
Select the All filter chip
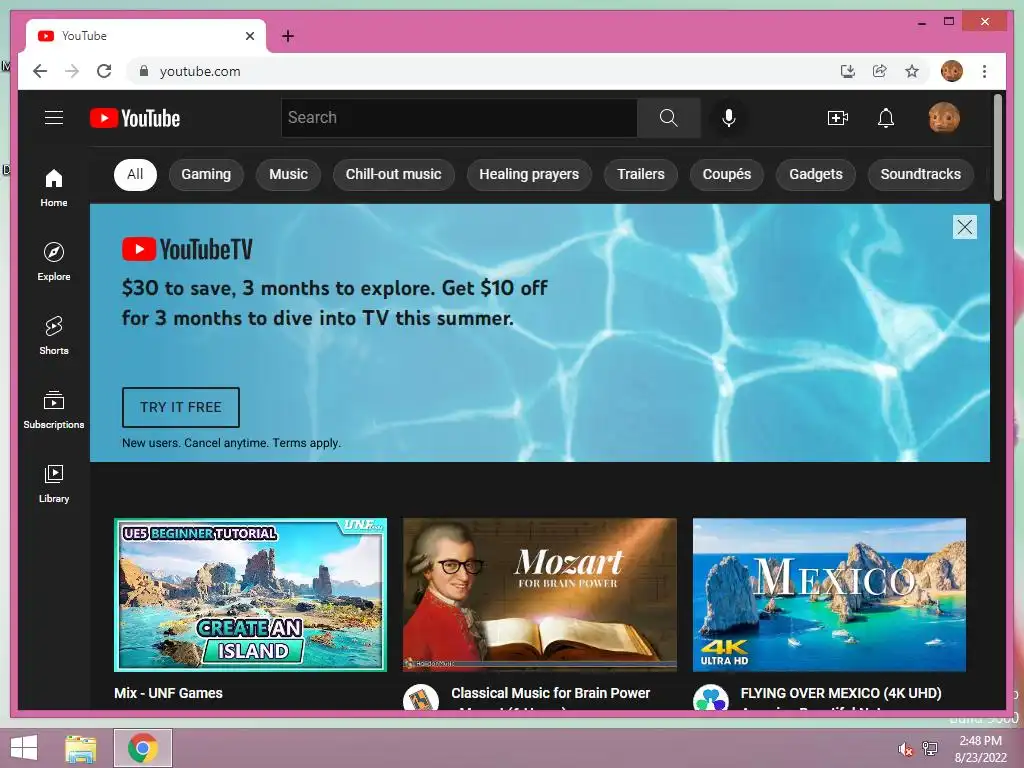[x=135, y=174]
